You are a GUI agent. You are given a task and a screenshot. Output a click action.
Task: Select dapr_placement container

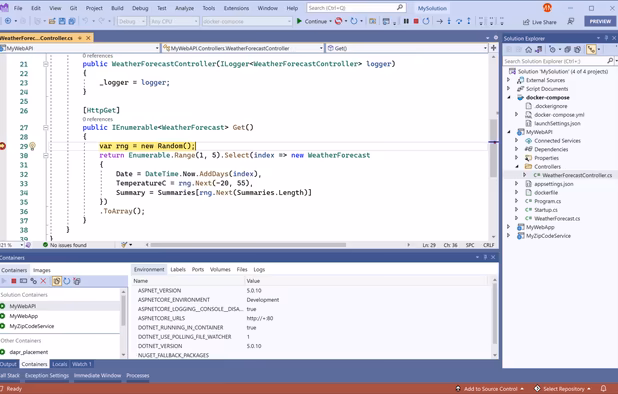pos(28,352)
